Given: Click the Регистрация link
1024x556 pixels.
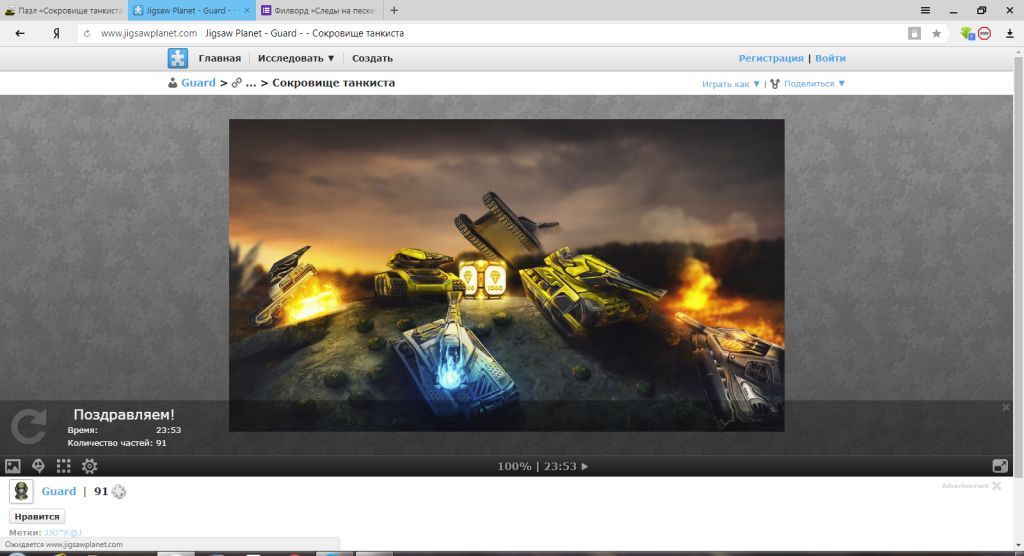Looking at the screenshot, I should (771, 58).
